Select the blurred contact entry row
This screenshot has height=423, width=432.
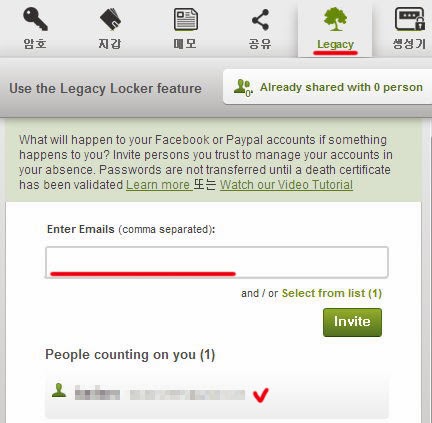point(217,397)
